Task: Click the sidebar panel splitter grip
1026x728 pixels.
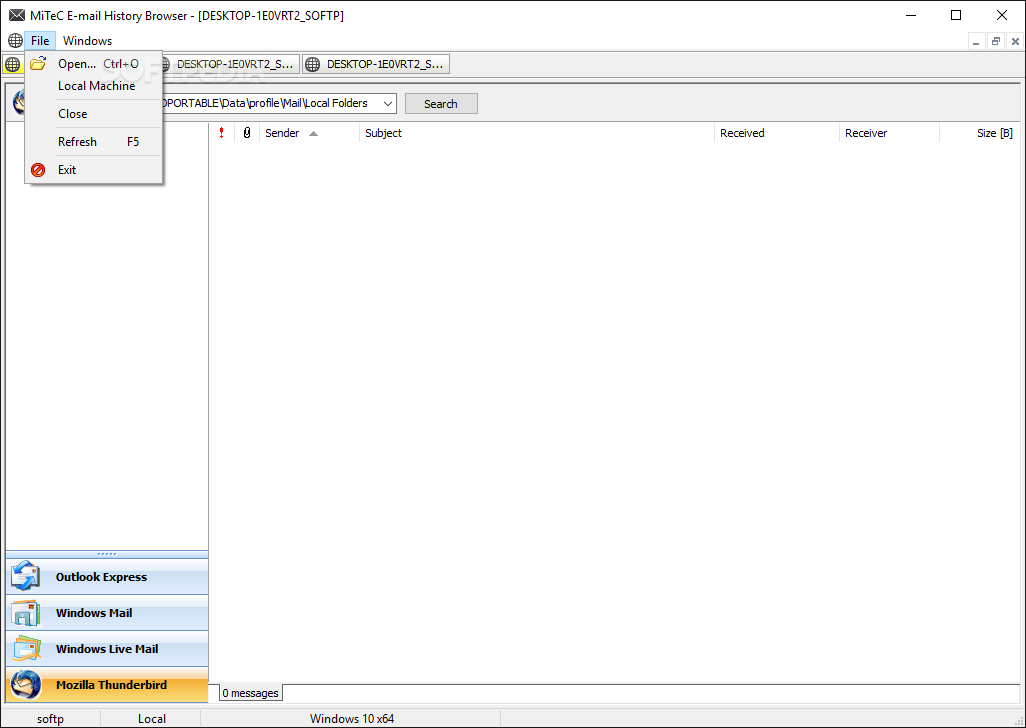Action: (x=107, y=554)
